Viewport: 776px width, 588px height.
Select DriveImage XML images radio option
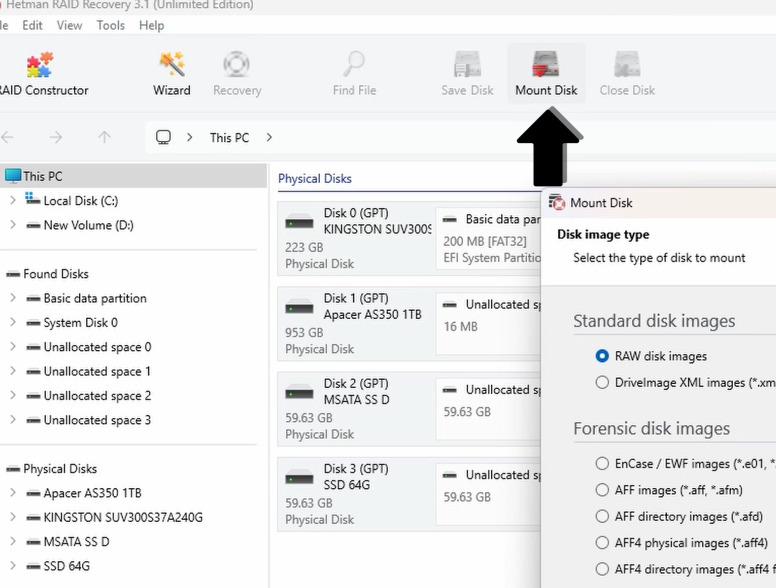602,382
